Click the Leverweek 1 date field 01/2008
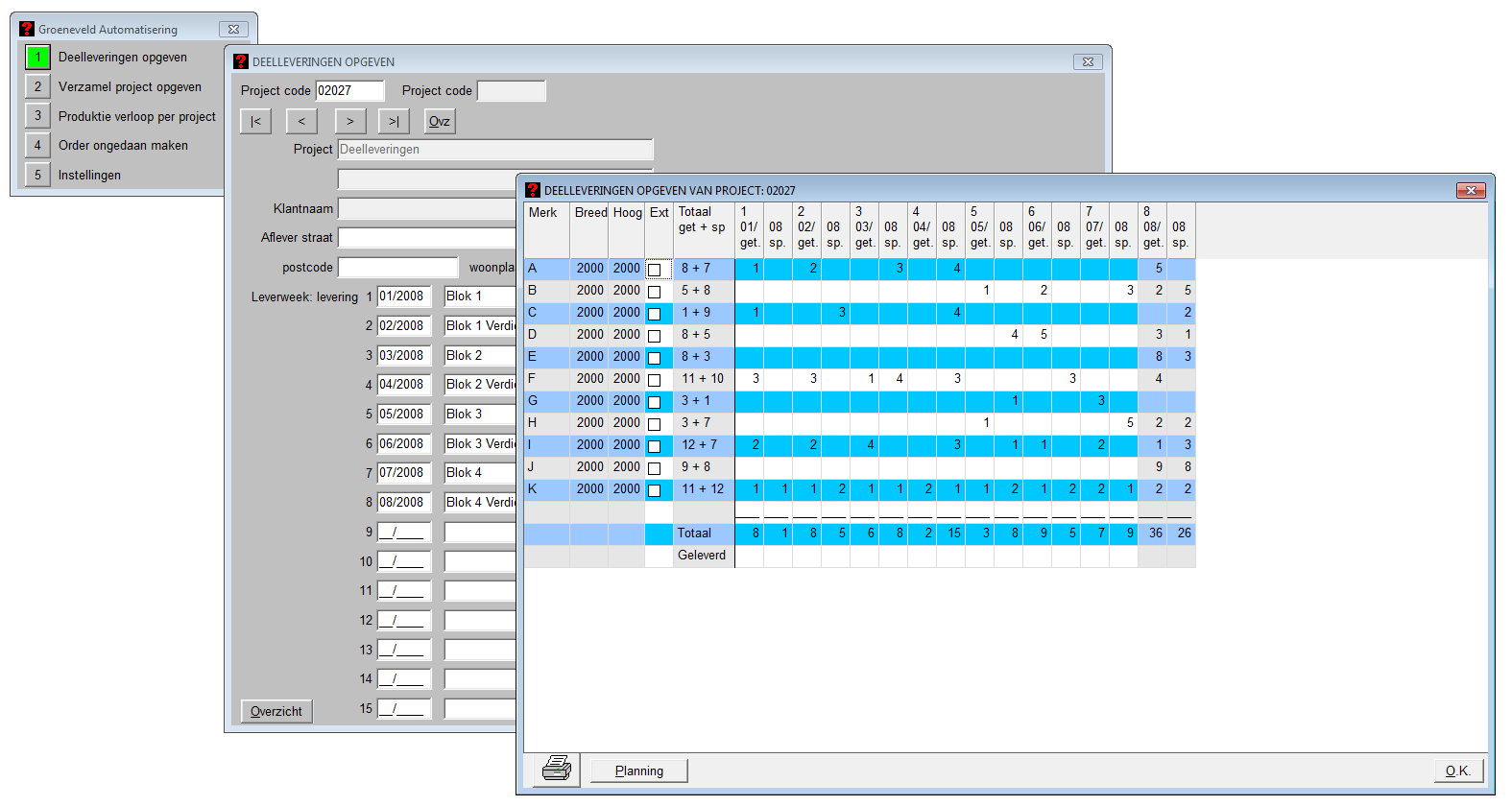Screen dimensions: 1512x806 tap(403, 296)
